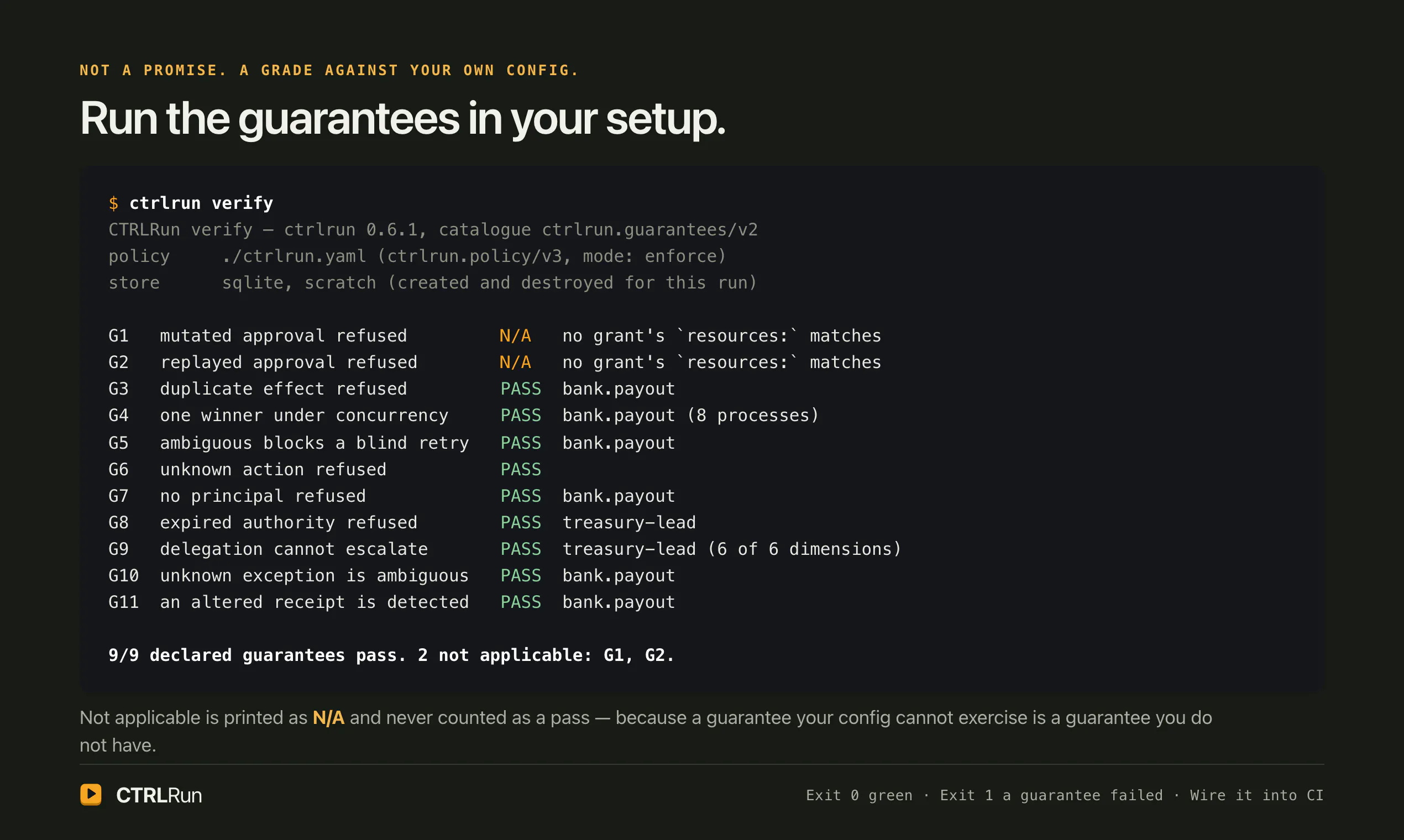
Task: Click the 'Exit 1 a guarantee failed' footer text
Action: point(1051,795)
